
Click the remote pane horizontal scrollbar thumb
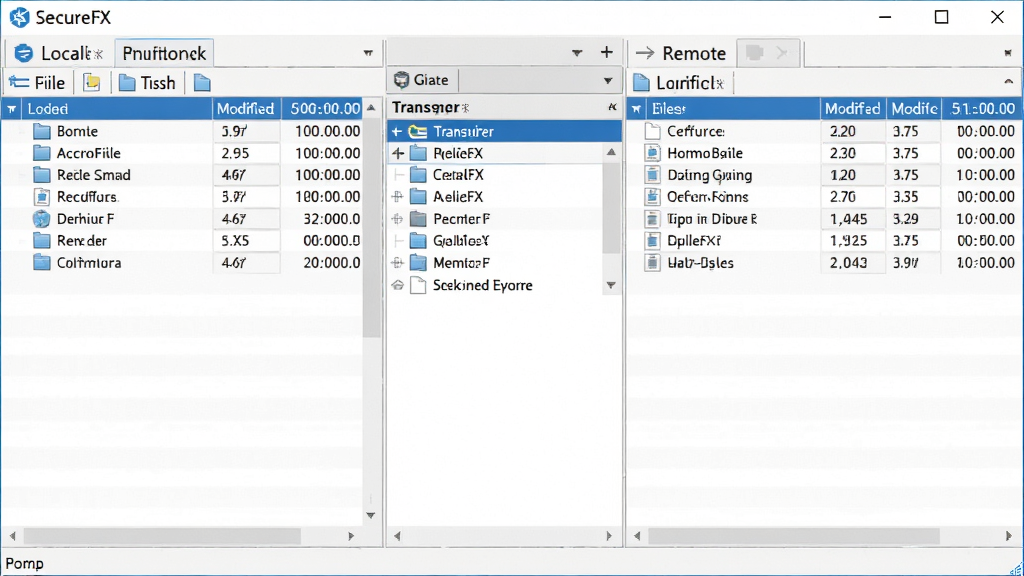[793, 536]
